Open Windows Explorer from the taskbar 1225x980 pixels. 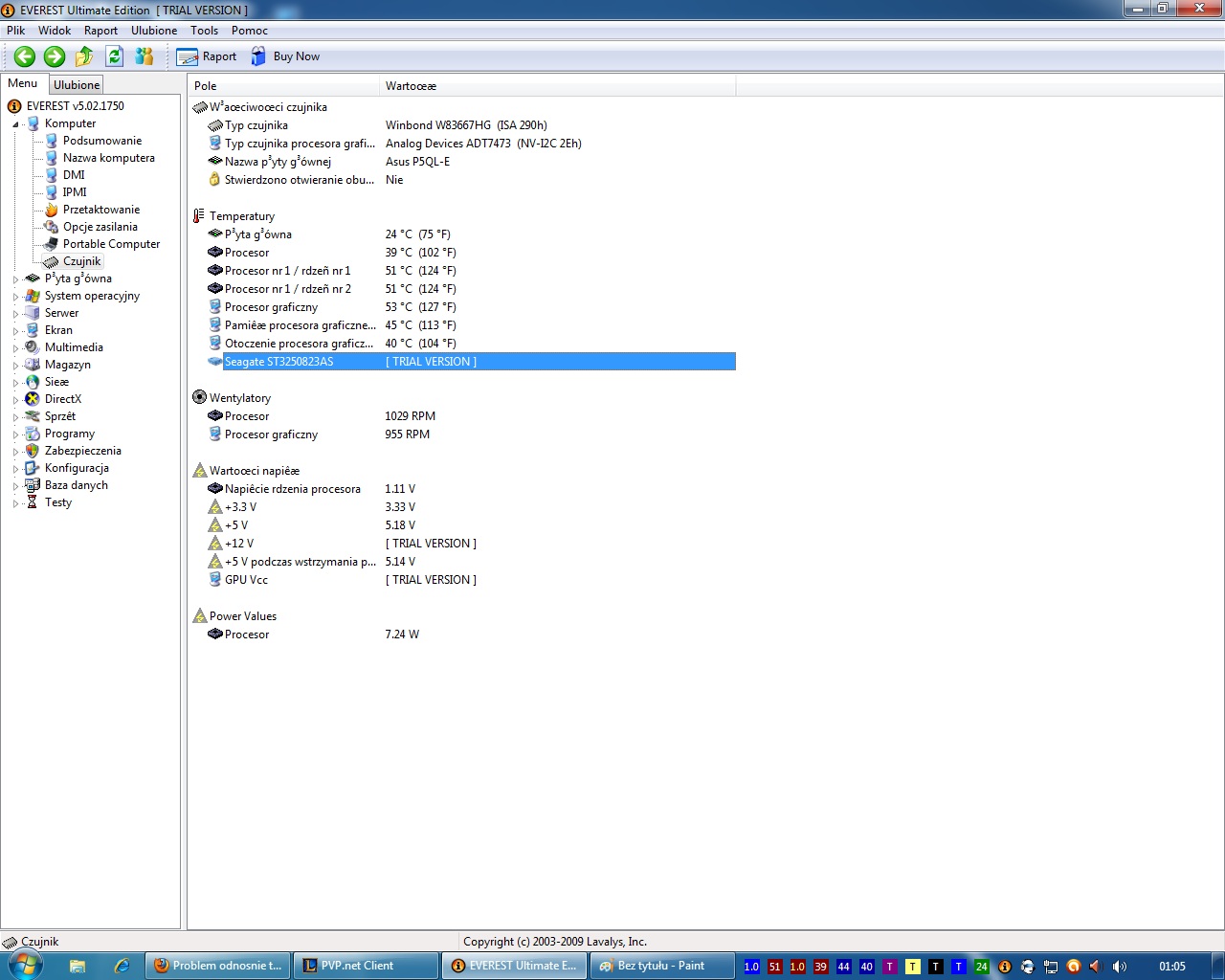tap(78, 966)
